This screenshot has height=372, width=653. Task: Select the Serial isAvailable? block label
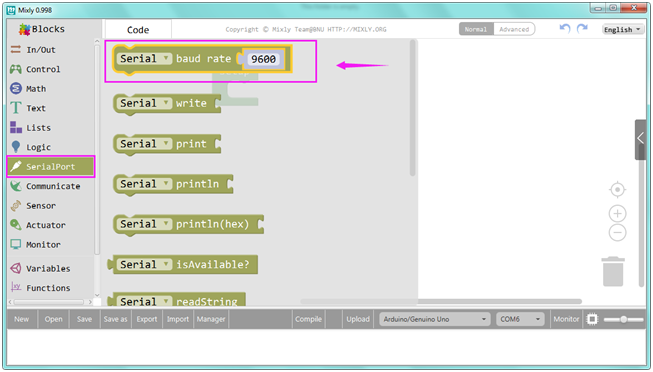coord(212,265)
